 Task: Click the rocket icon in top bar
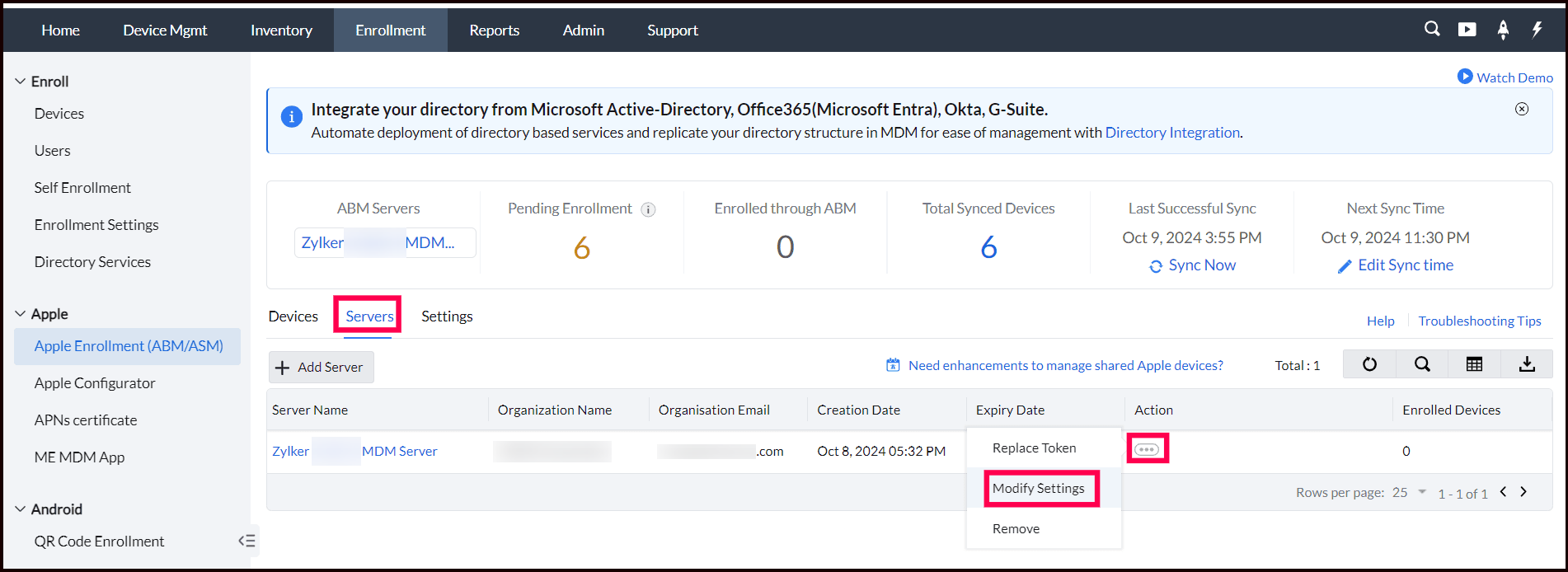pos(1503,30)
